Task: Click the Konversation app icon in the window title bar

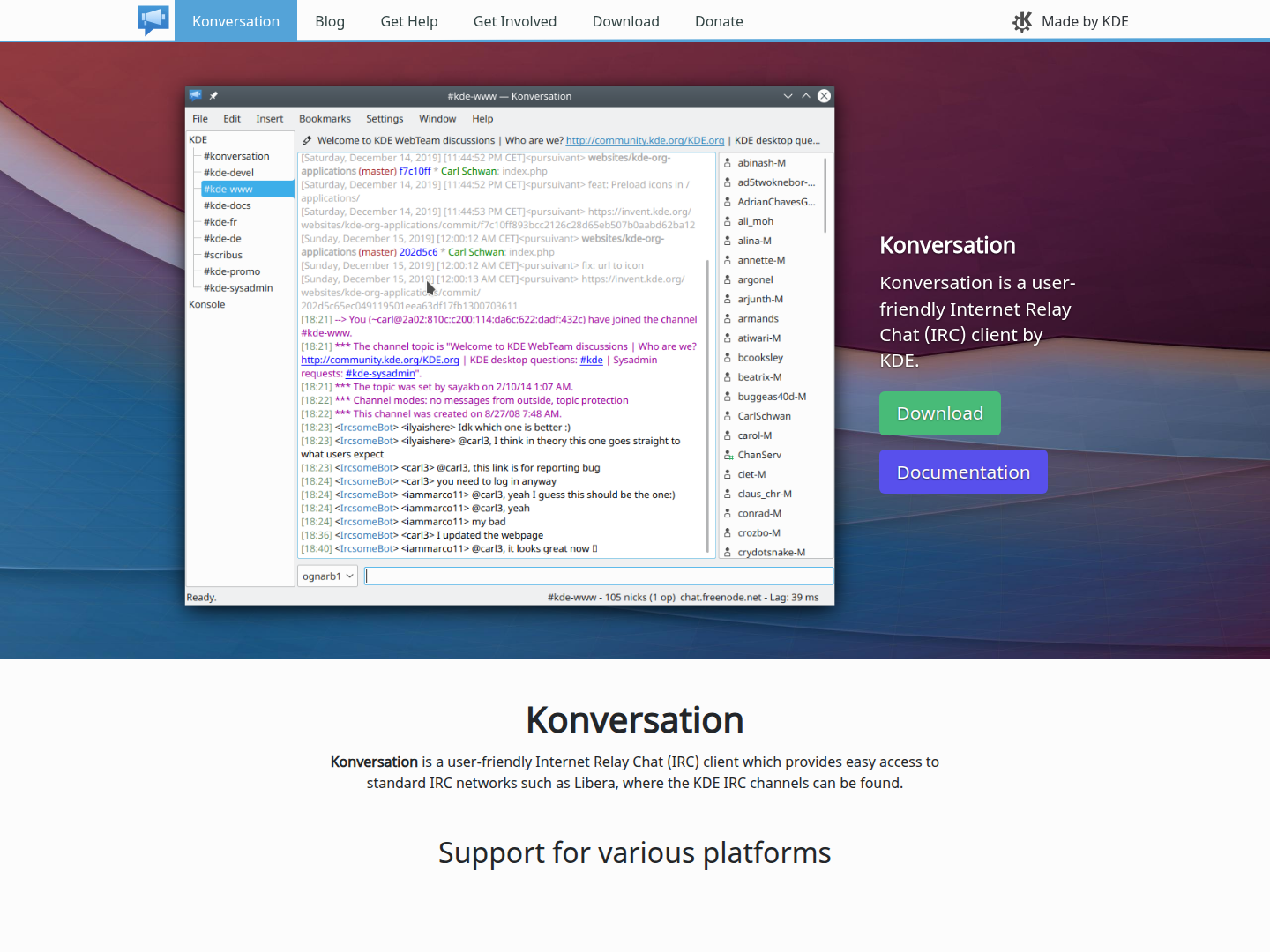Action: (196, 95)
